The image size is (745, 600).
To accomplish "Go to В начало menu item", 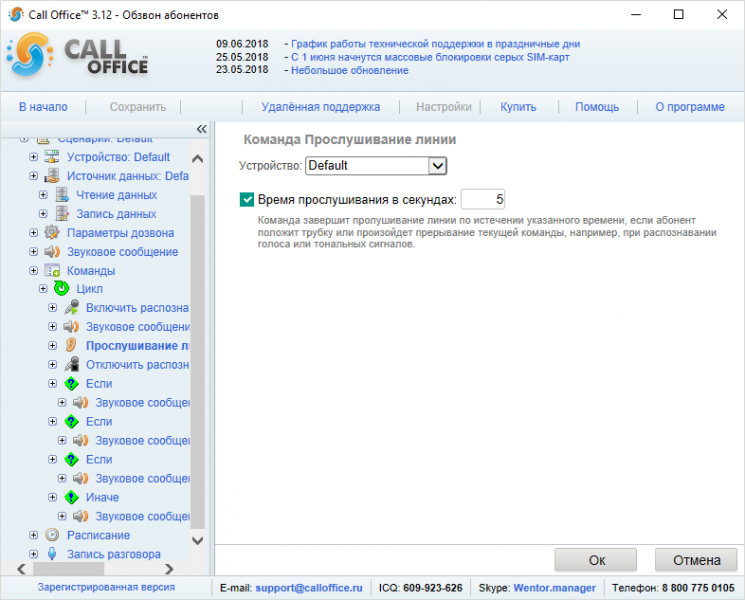I will (x=43, y=107).
